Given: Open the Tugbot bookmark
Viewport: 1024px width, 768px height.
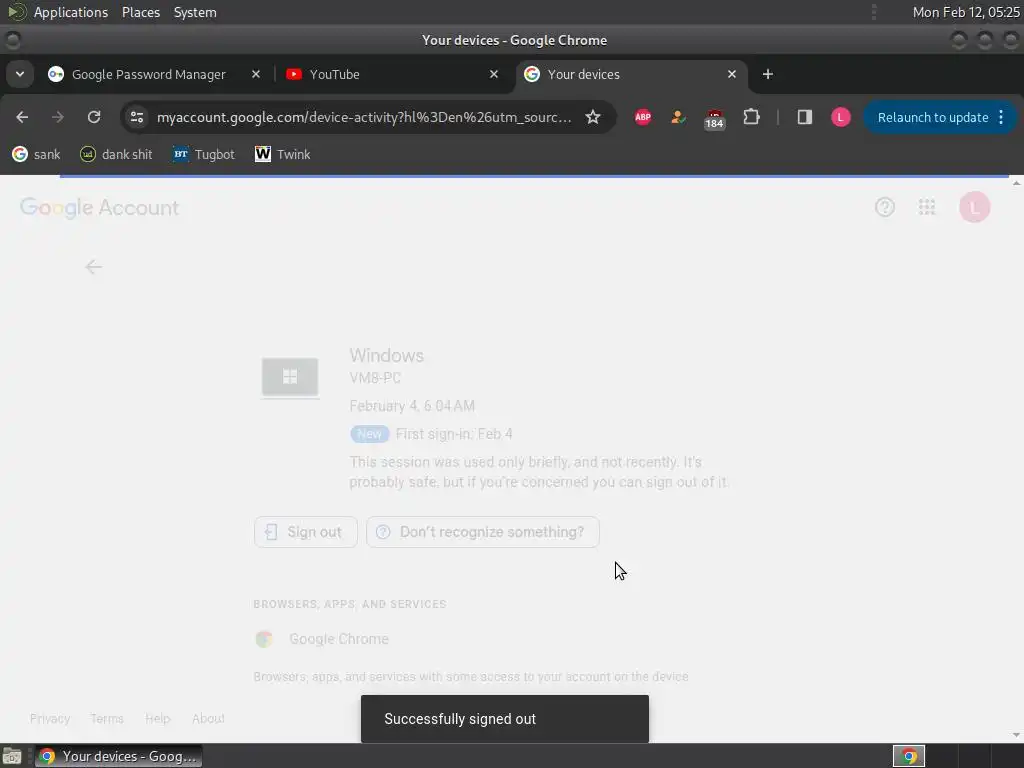Looking at the screenshot, I should point(203,154).
